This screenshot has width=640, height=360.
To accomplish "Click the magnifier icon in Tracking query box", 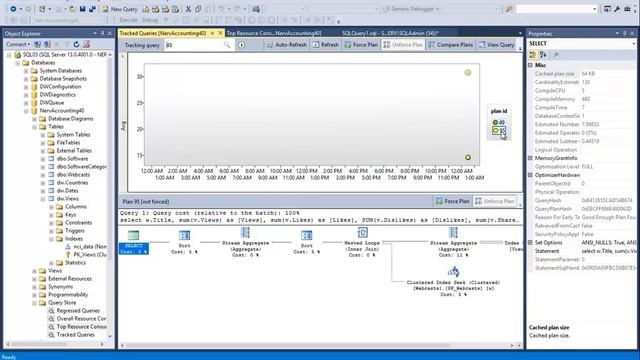I will (227, 45).
